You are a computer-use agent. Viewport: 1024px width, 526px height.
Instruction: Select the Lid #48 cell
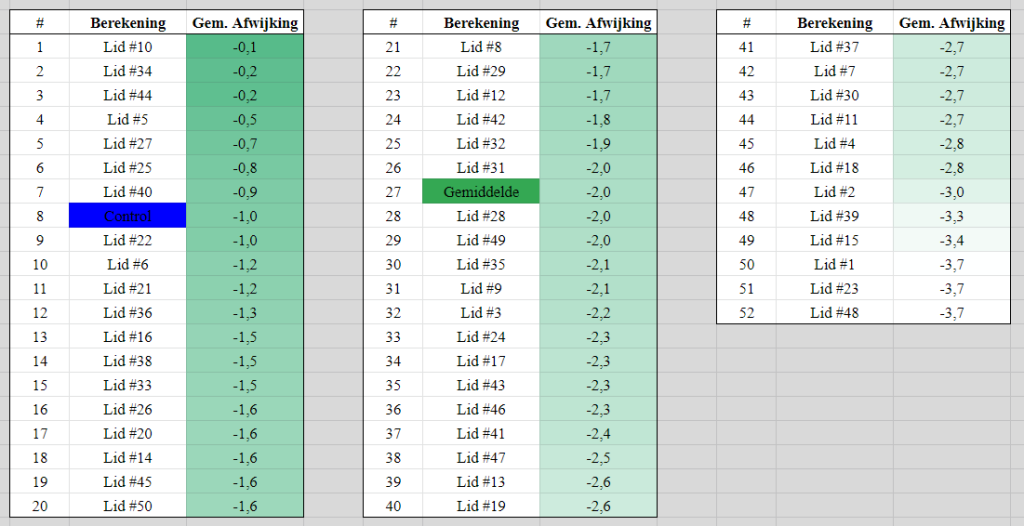(x=835, y=312)
